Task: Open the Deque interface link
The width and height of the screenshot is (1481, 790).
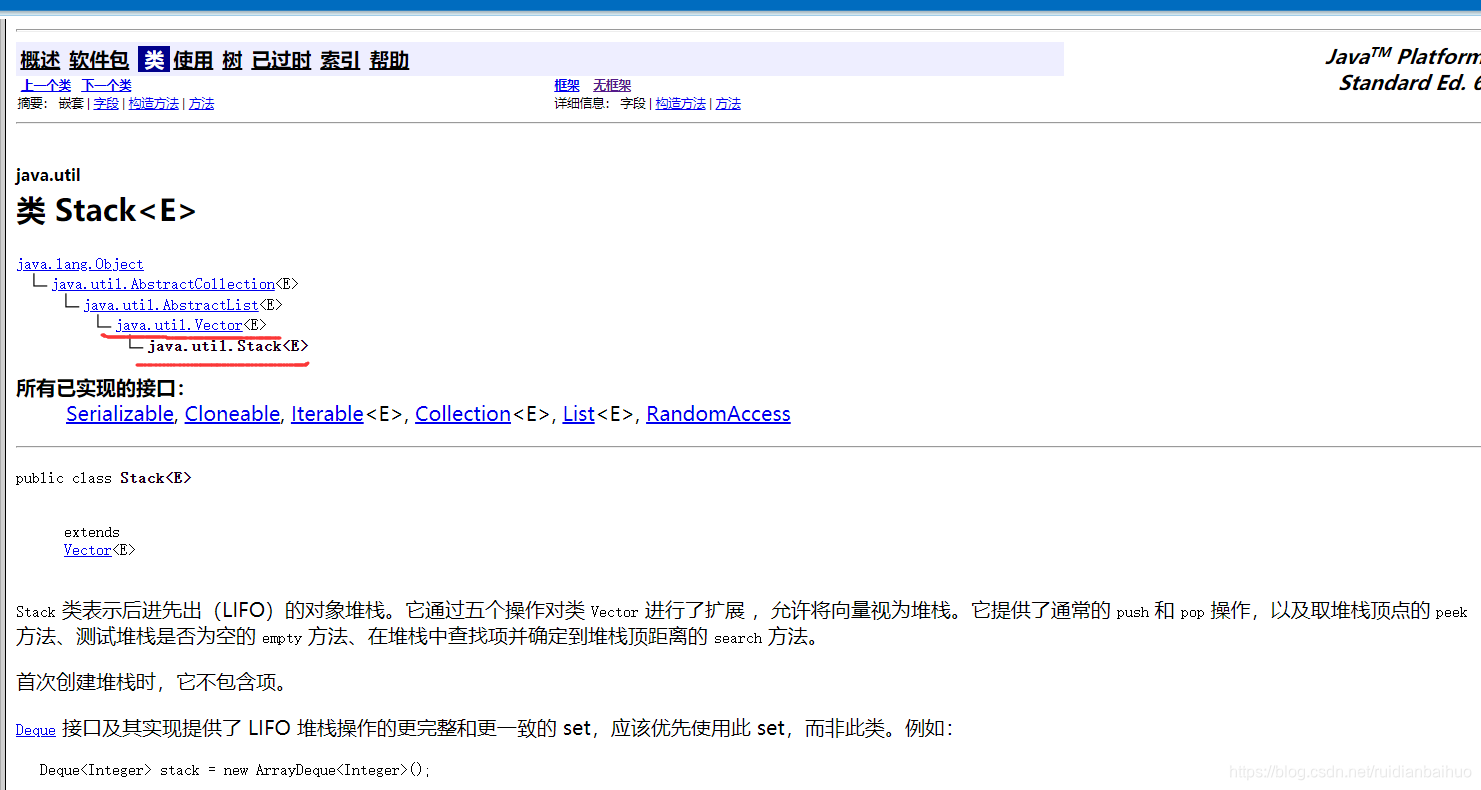Action: pos(36,730)
